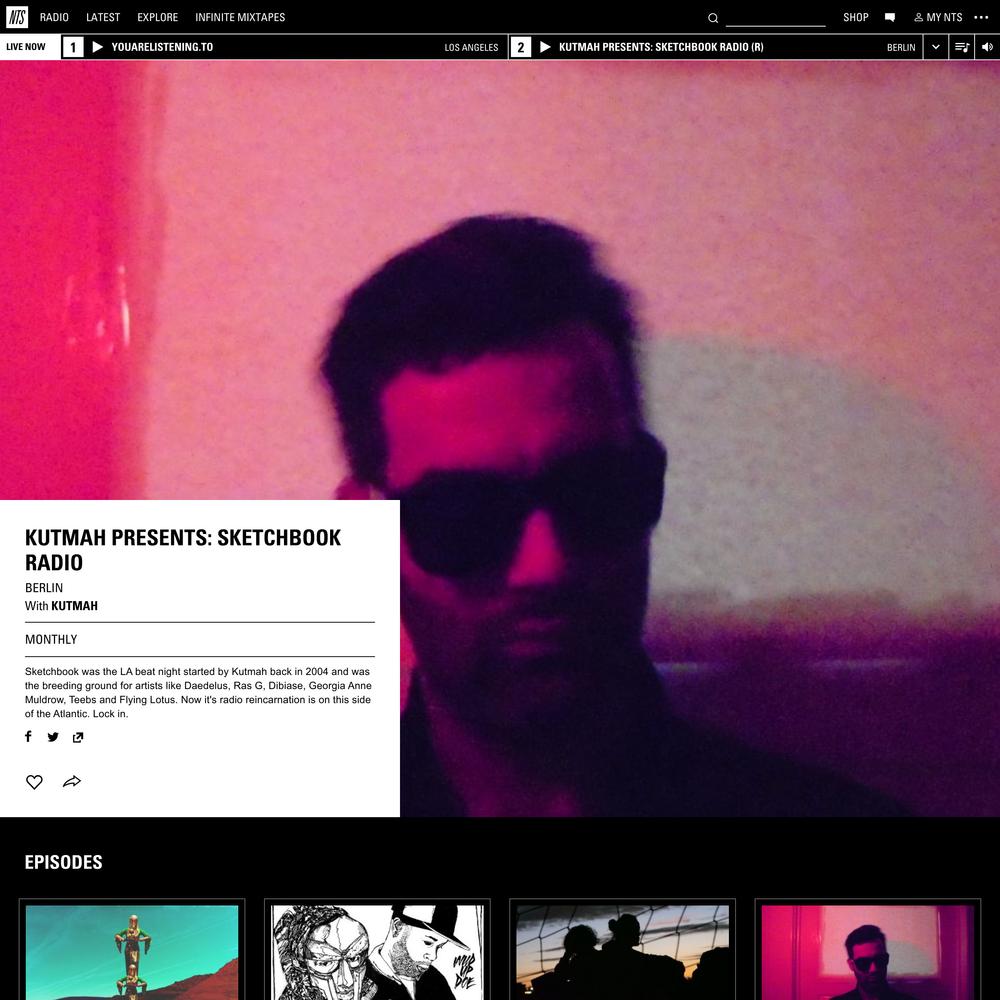Open the playlist queue icon

pos(962,47)
